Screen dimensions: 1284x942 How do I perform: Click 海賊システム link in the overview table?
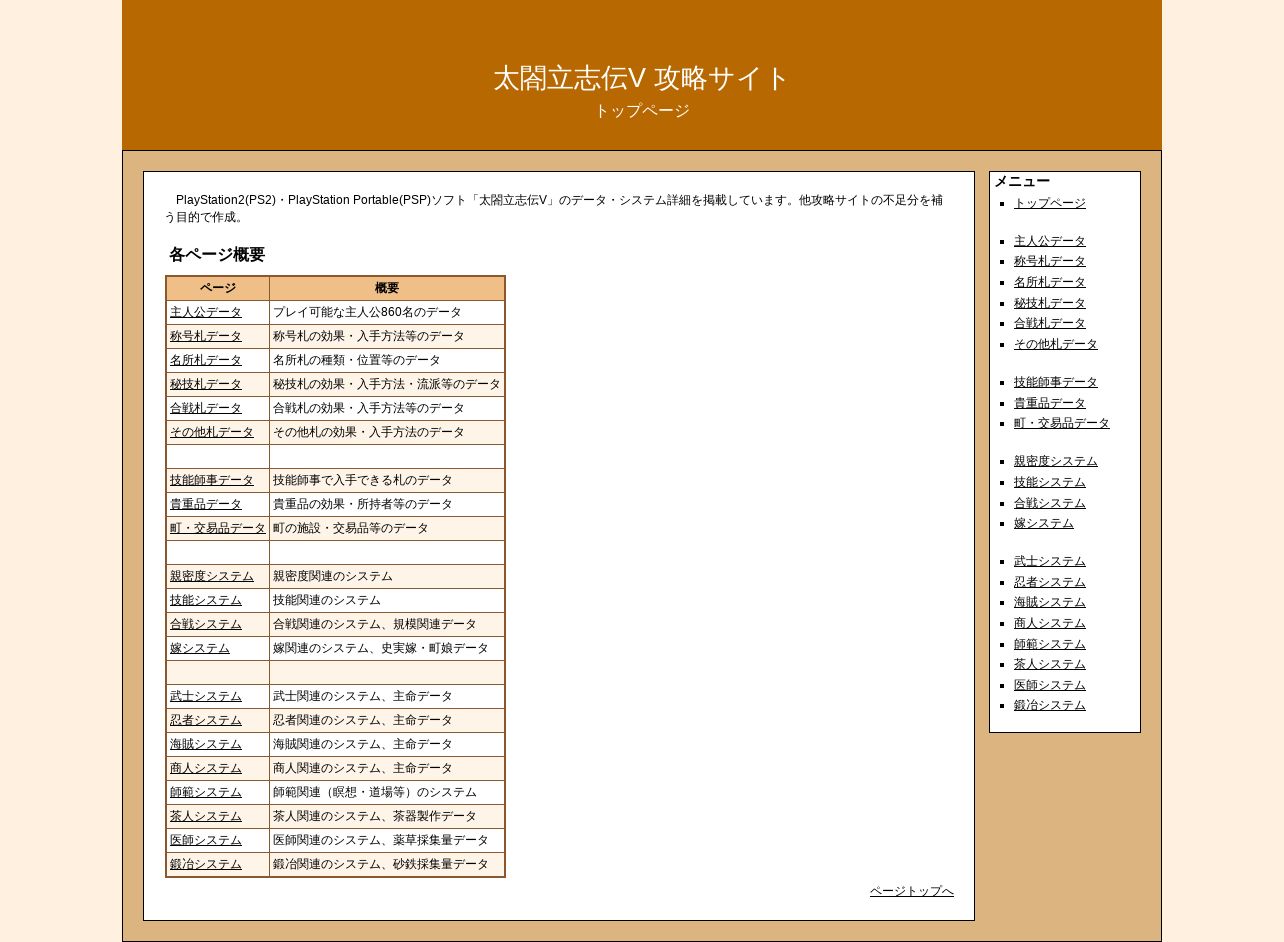point(205,744)
